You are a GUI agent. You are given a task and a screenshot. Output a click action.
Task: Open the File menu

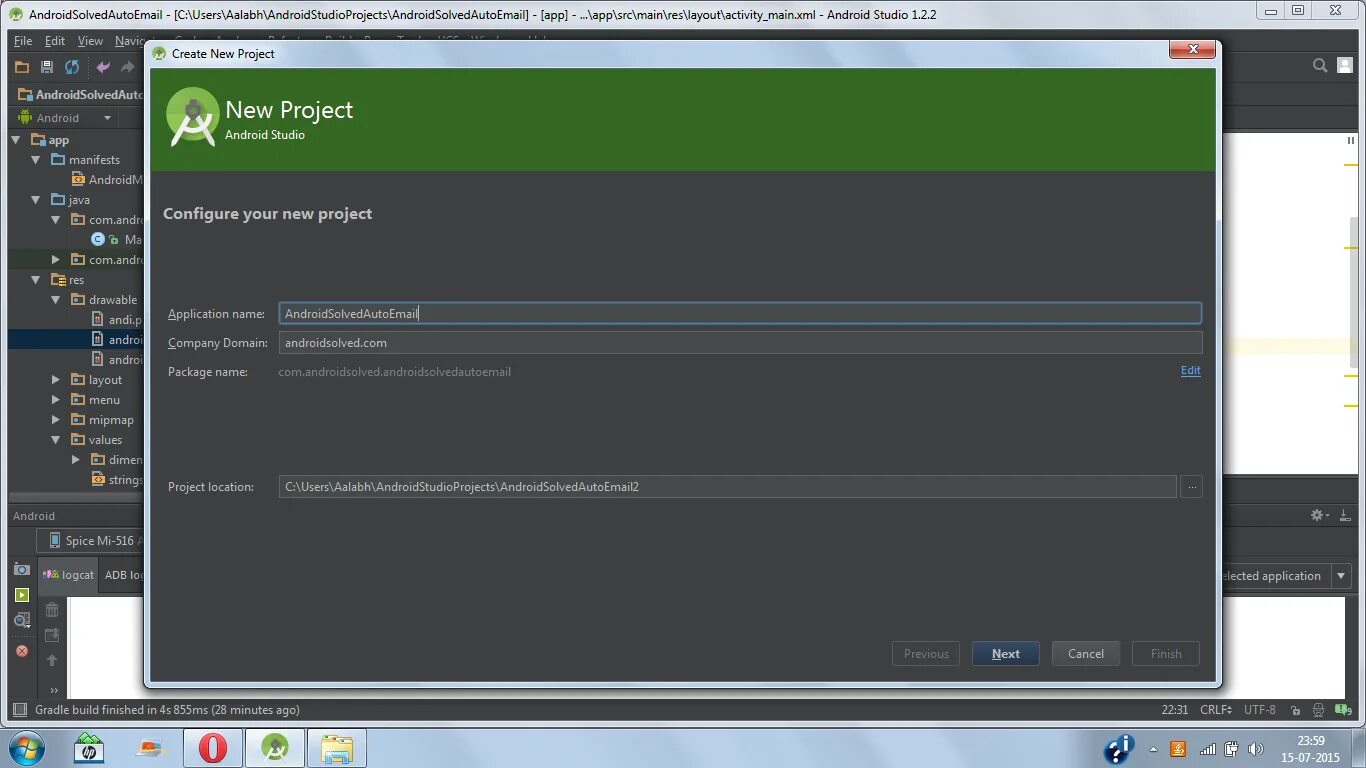pyautogui.click(x=23, y=41)
